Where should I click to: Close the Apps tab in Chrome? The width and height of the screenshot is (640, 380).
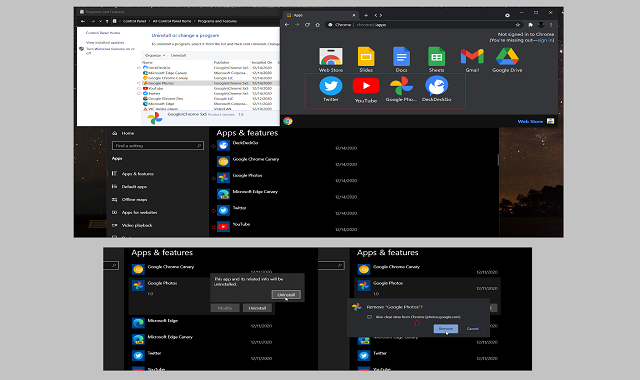tap(354, 16)
